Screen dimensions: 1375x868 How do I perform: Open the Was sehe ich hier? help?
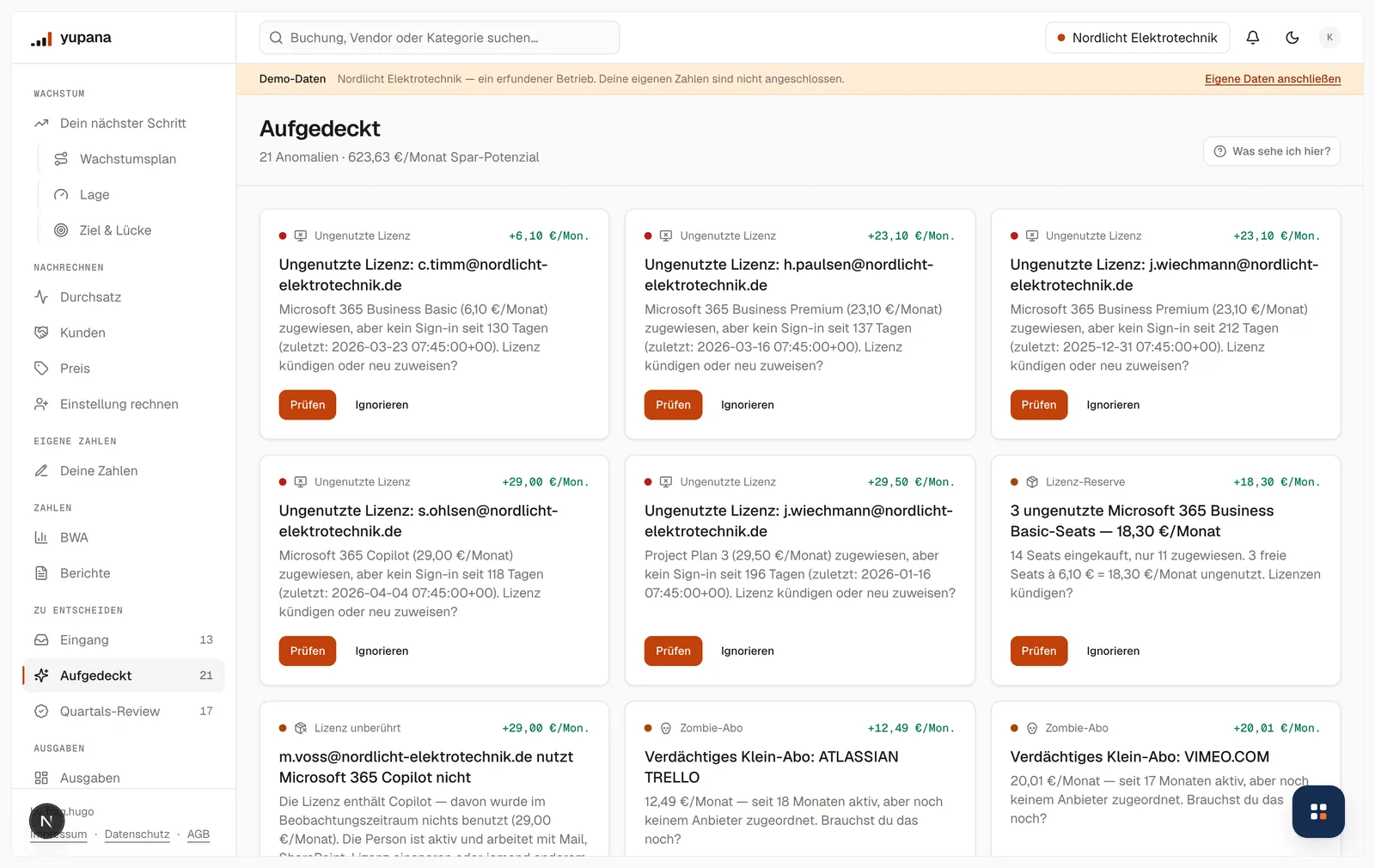point(1272,151)
